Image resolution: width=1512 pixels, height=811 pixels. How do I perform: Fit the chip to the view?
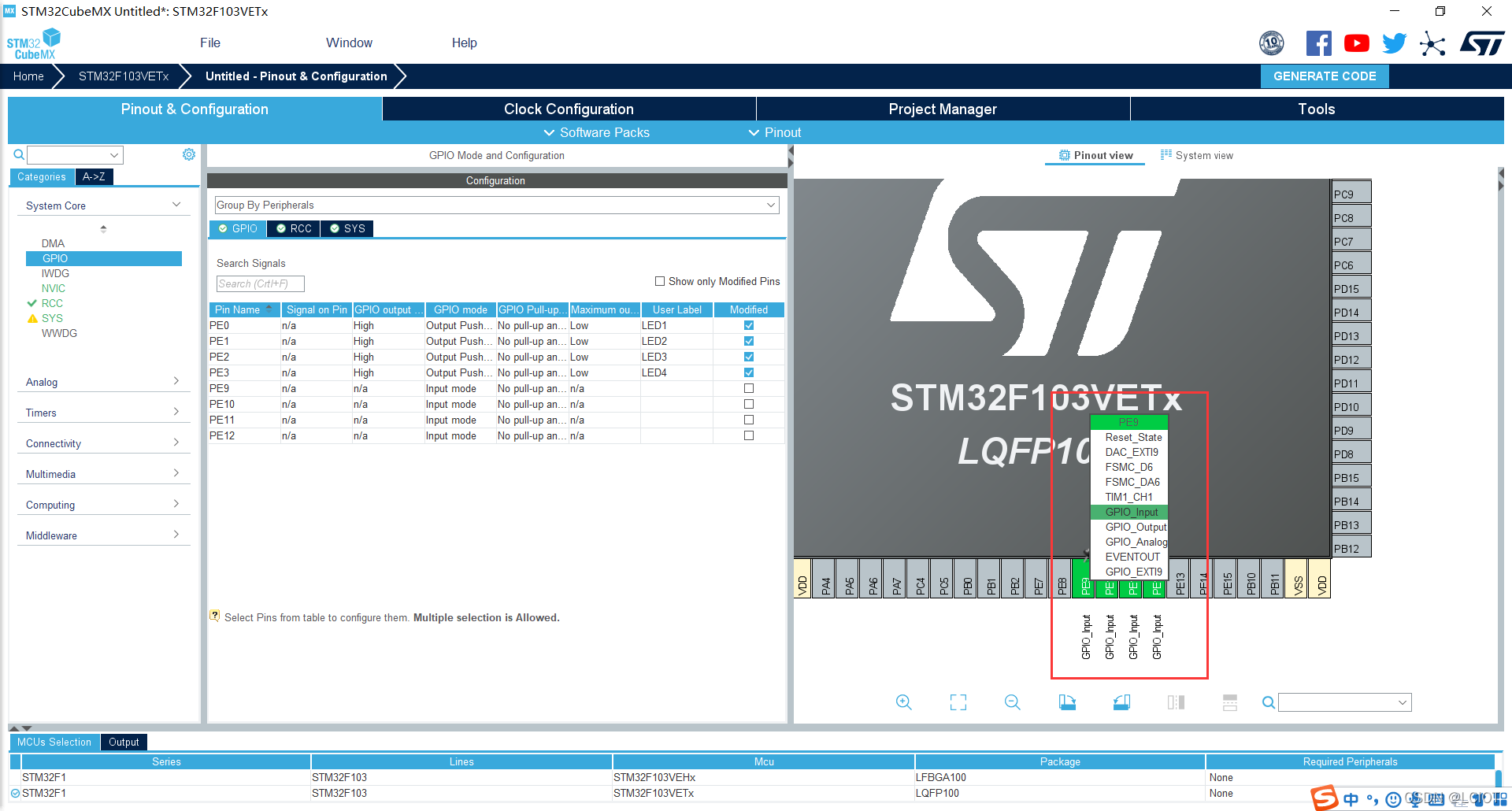tap(958, 702)
